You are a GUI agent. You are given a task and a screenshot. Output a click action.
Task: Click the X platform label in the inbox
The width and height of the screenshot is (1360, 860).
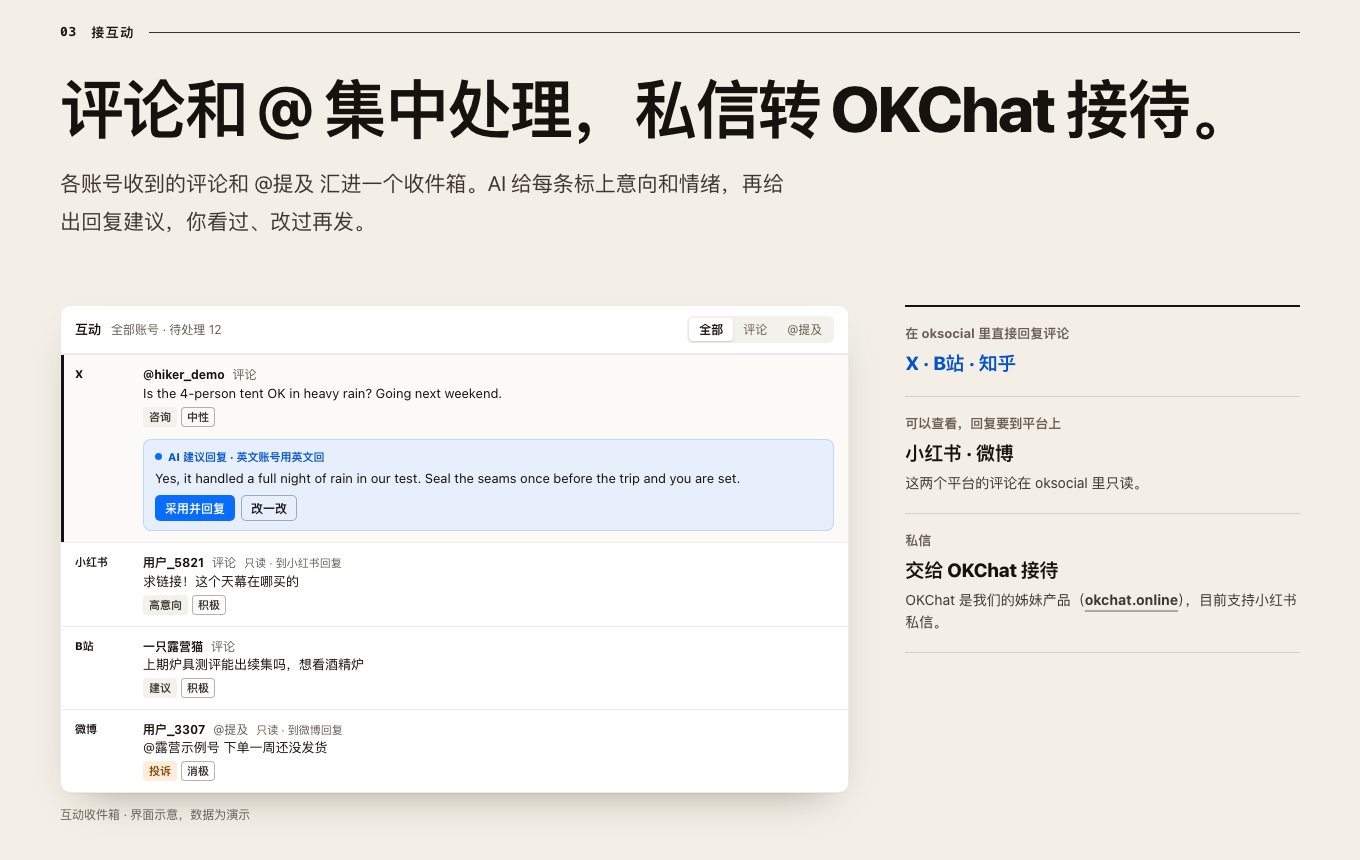[79, 374]
